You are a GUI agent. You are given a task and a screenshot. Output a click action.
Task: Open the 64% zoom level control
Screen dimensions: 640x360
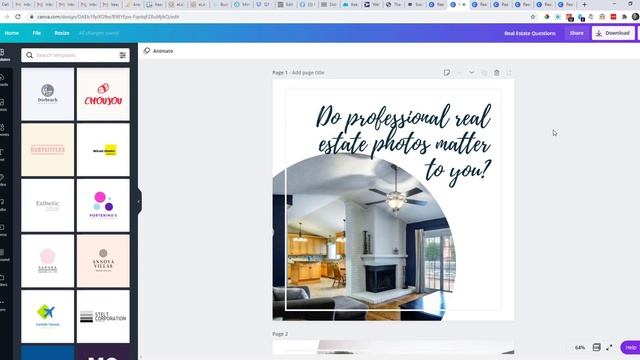580,348
